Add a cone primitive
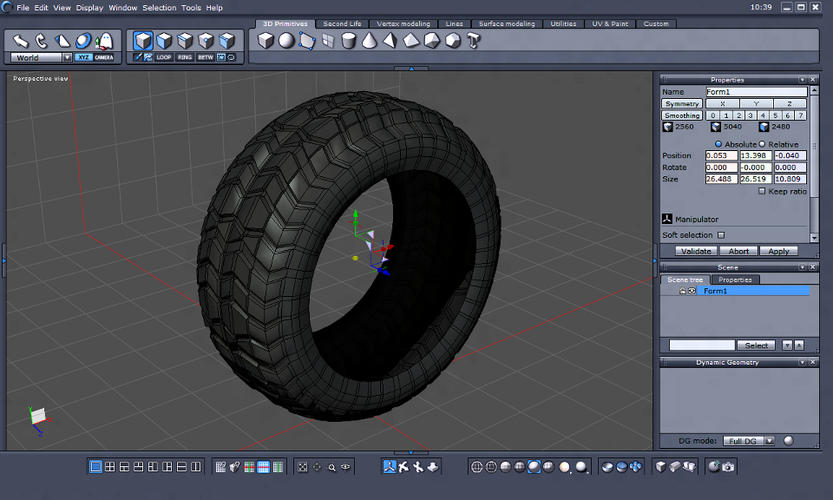 [x=369, y=40]
